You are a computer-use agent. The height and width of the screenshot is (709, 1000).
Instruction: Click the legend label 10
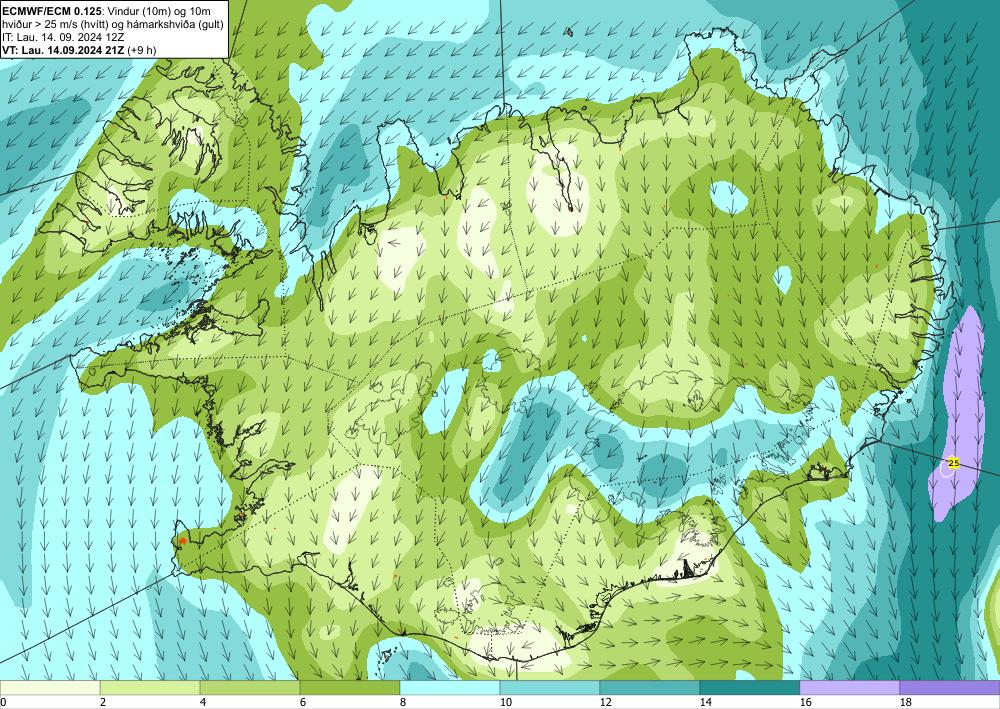point(505,703)
